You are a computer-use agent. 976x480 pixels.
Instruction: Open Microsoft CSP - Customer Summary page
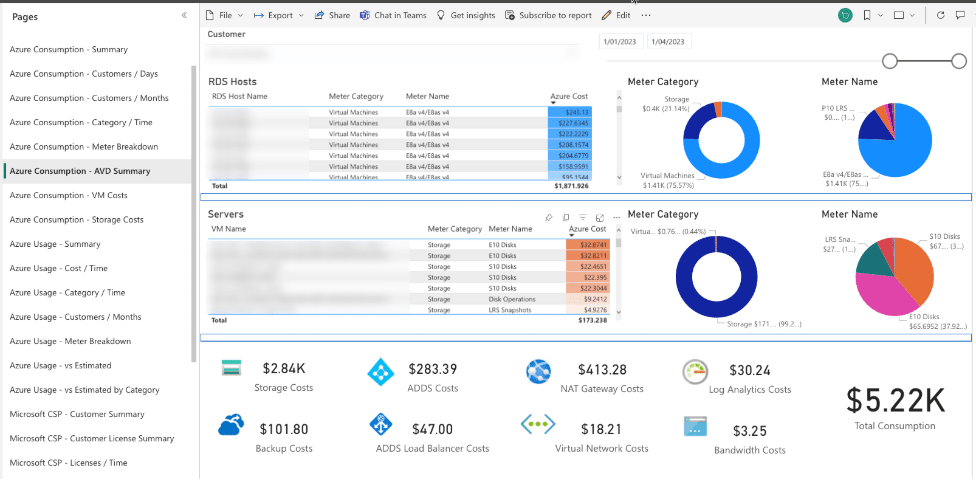(x=77, y=414)
